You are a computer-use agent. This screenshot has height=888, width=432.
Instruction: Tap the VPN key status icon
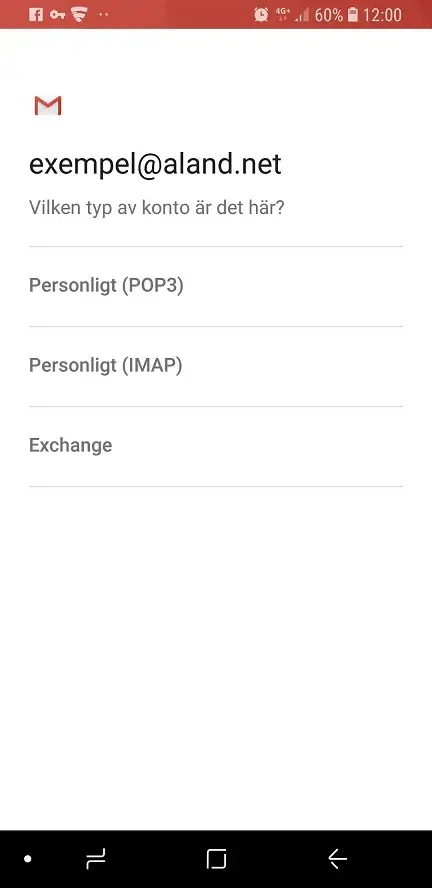[x=58, y=15]
